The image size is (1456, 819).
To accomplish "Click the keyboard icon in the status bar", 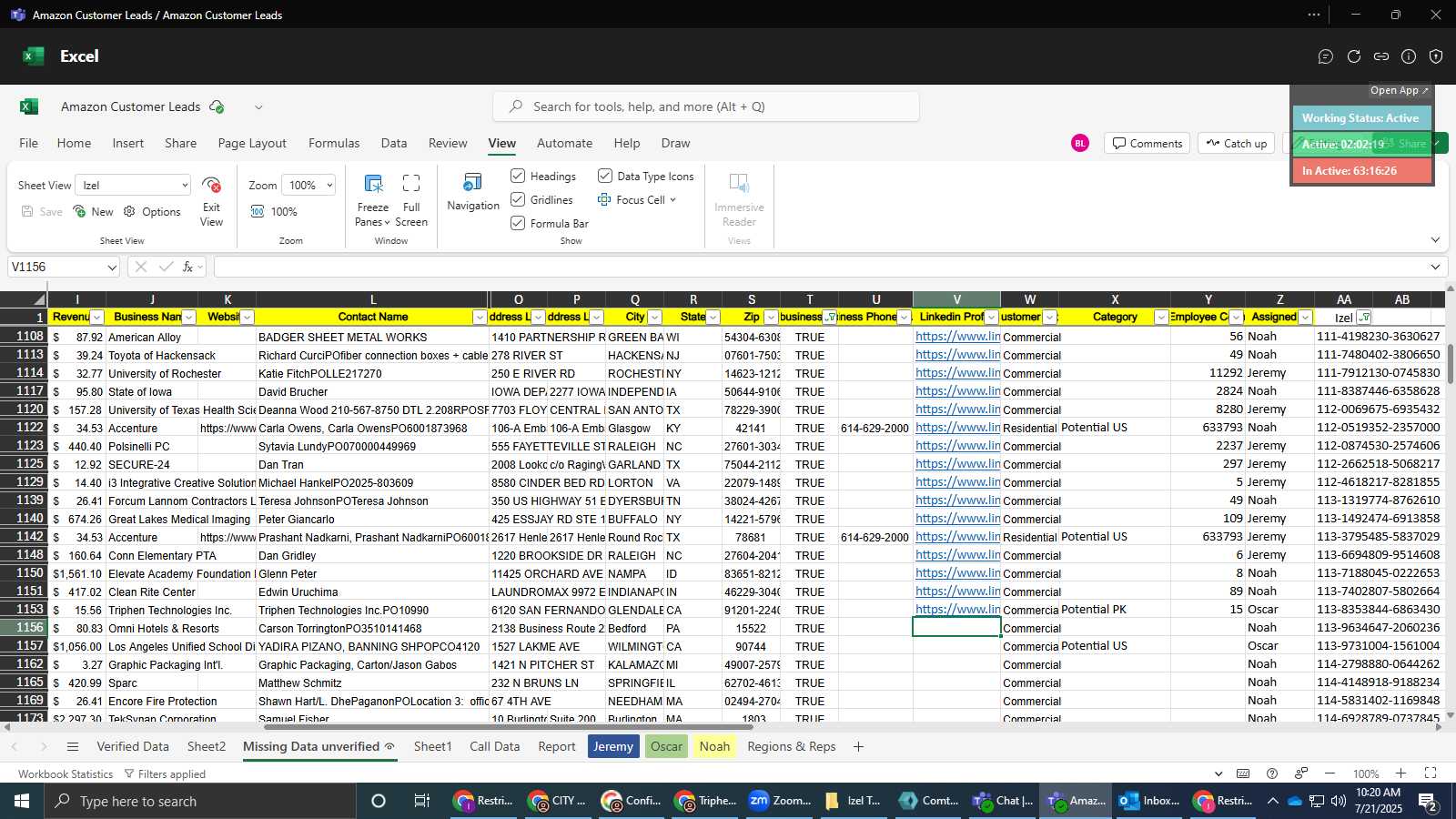I will (1243, 773).
